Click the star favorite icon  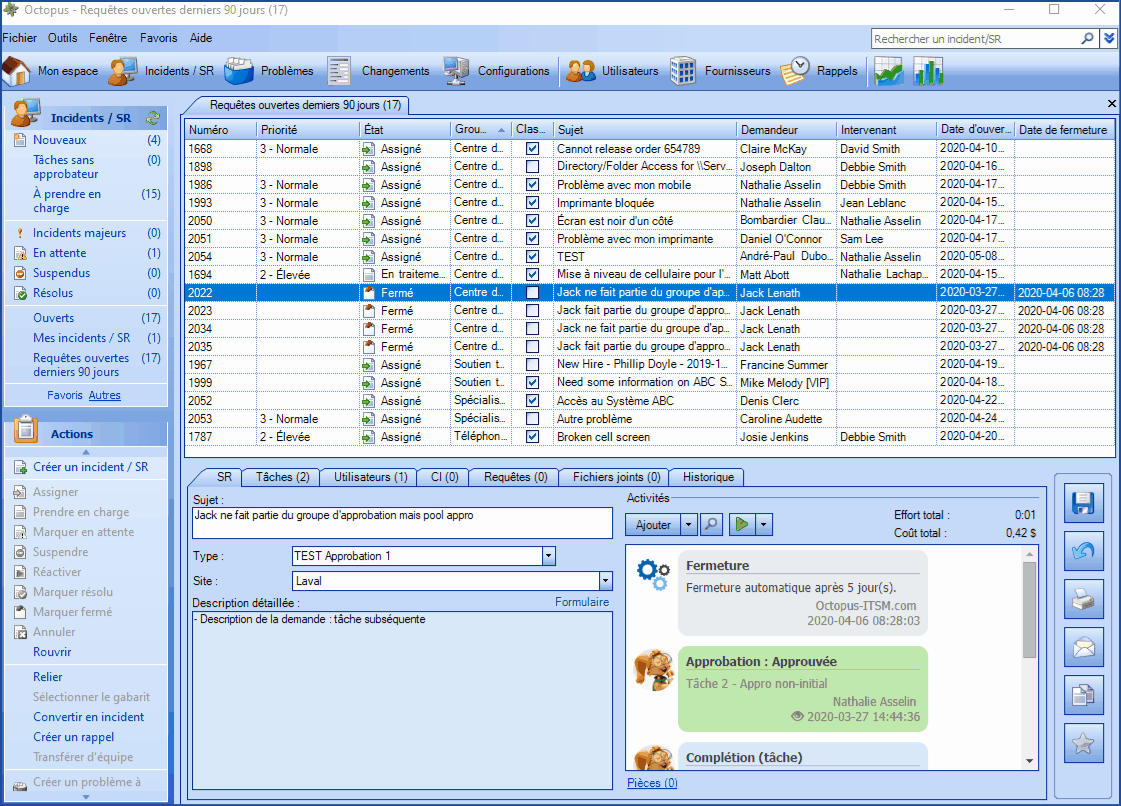[1084, 744]
